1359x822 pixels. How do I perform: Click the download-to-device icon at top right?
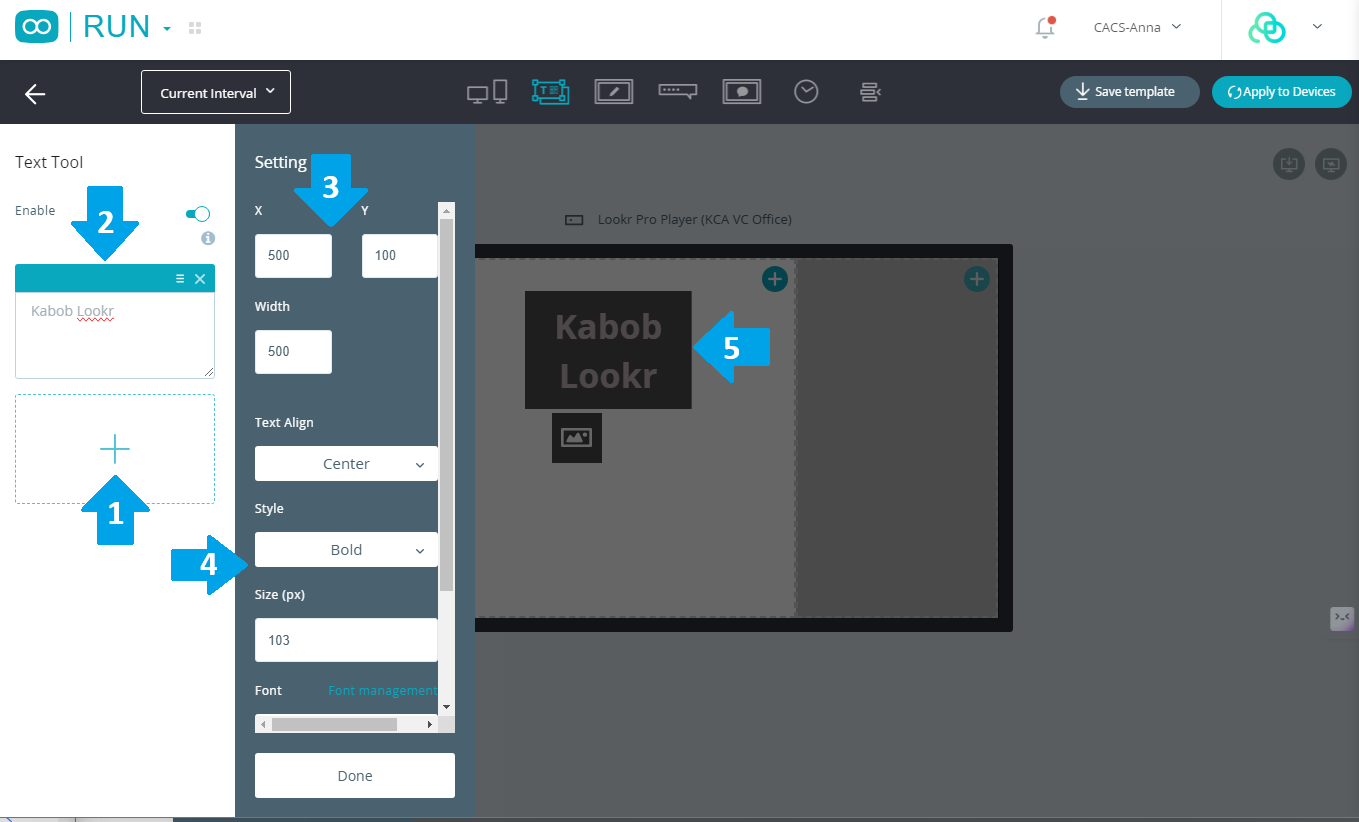1289,164
